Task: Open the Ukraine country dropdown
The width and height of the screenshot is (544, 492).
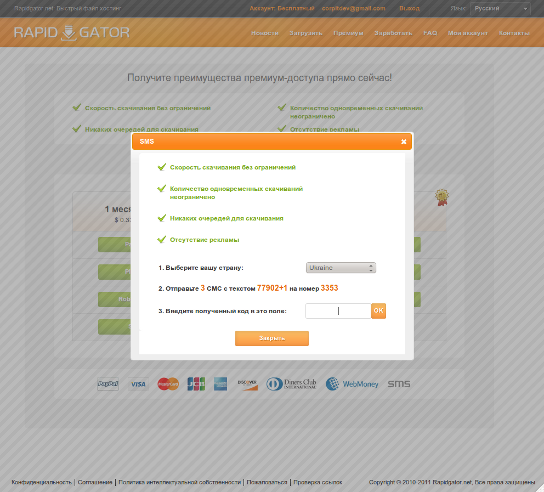Action: point(341,268)
